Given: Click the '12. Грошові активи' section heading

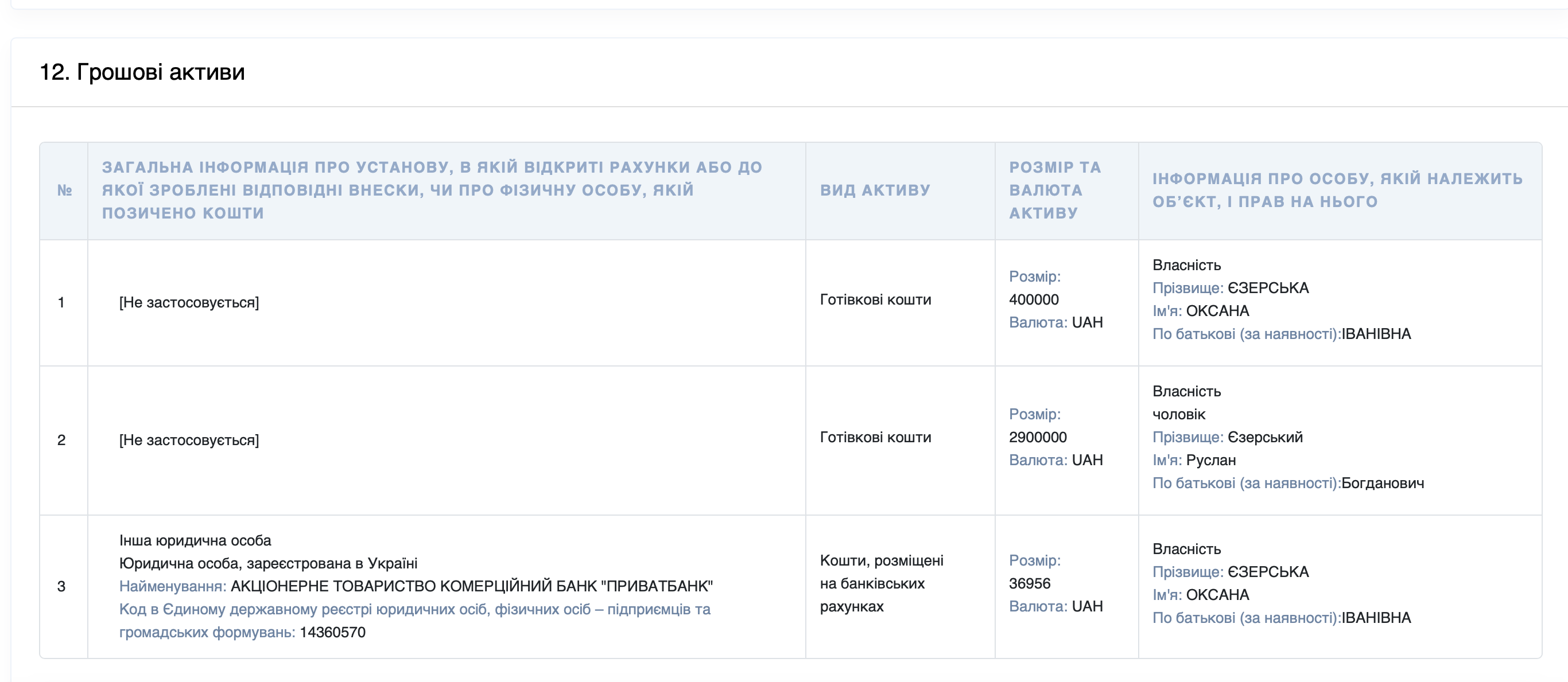Looking at the screenshot, I should [142, 72].
